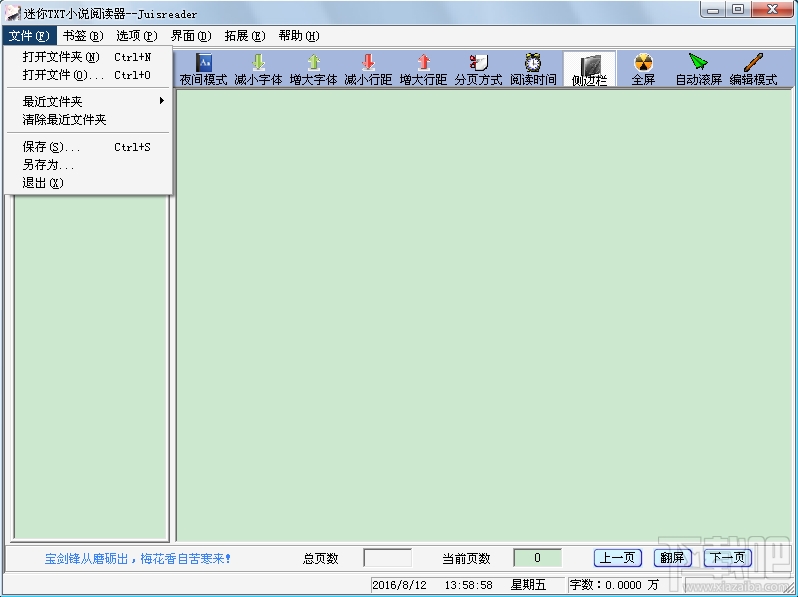Click the 下一页 next page button
The height and width of the screenshot is (597, 798).
727,558
